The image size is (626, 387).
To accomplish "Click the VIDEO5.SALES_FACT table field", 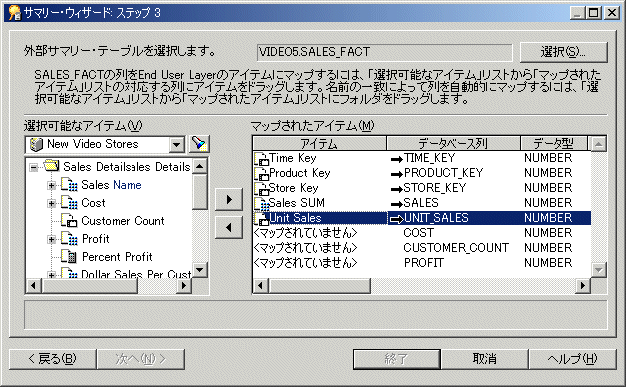I will point(384,52).
